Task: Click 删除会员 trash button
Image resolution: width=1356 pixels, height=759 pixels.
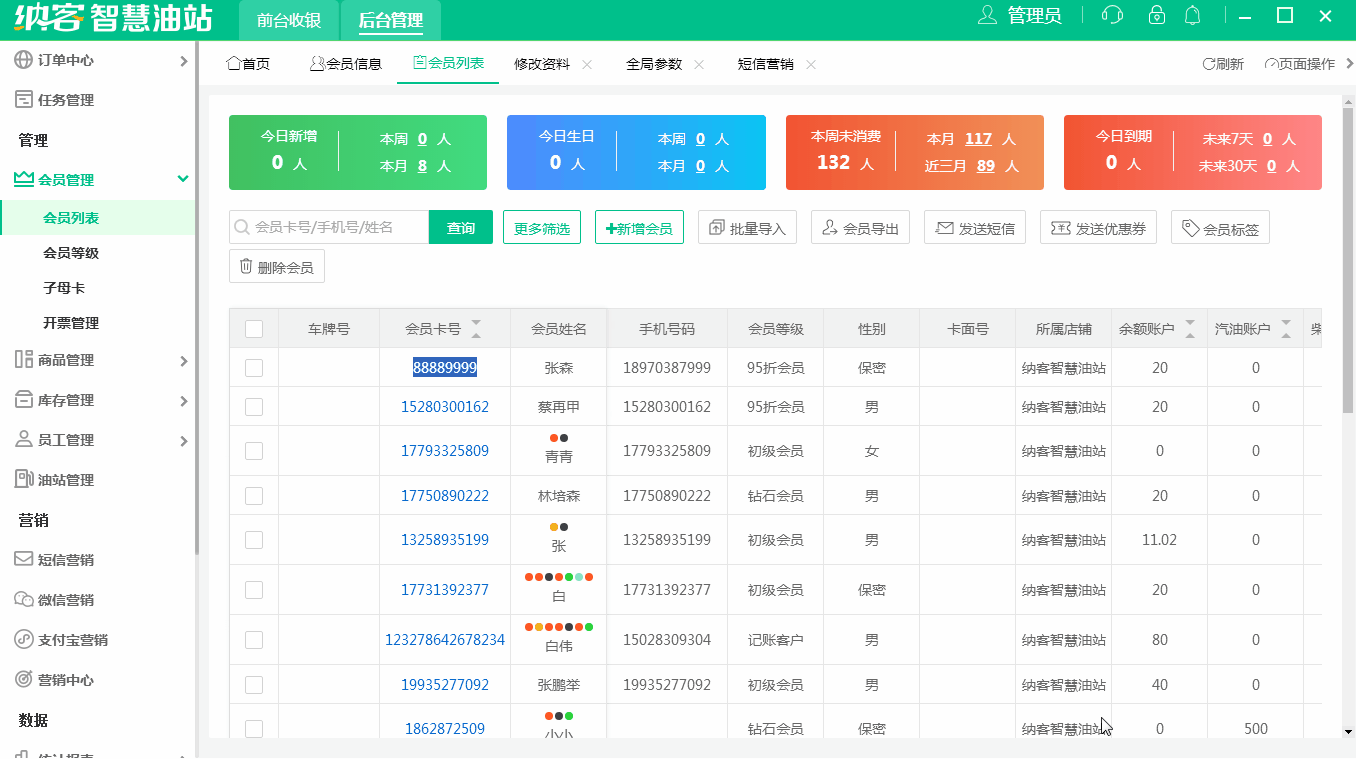Action: pyautogui.click(x=277, y=267)
